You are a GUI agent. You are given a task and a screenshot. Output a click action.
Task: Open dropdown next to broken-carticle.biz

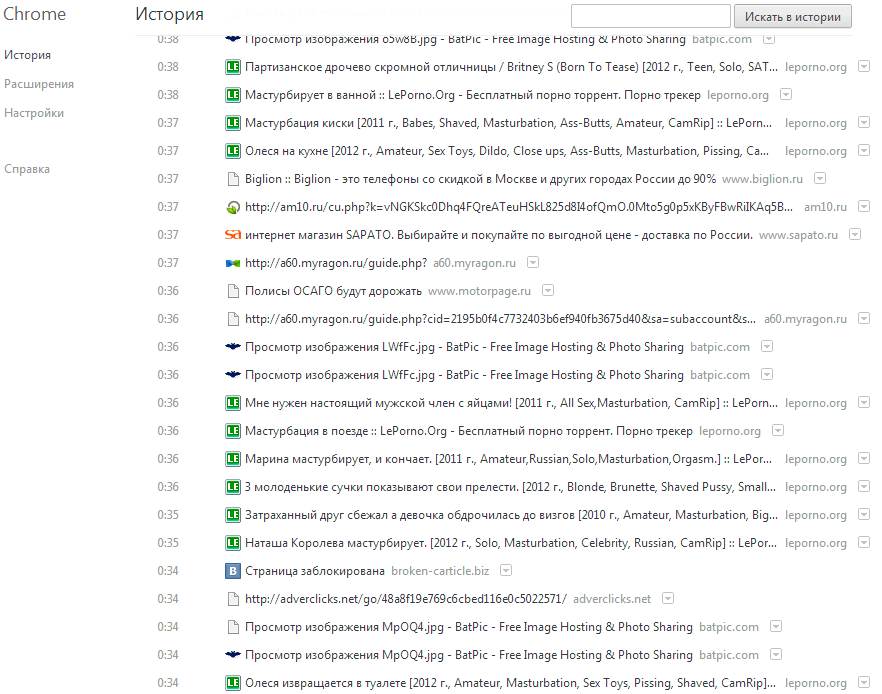point(506,570)
